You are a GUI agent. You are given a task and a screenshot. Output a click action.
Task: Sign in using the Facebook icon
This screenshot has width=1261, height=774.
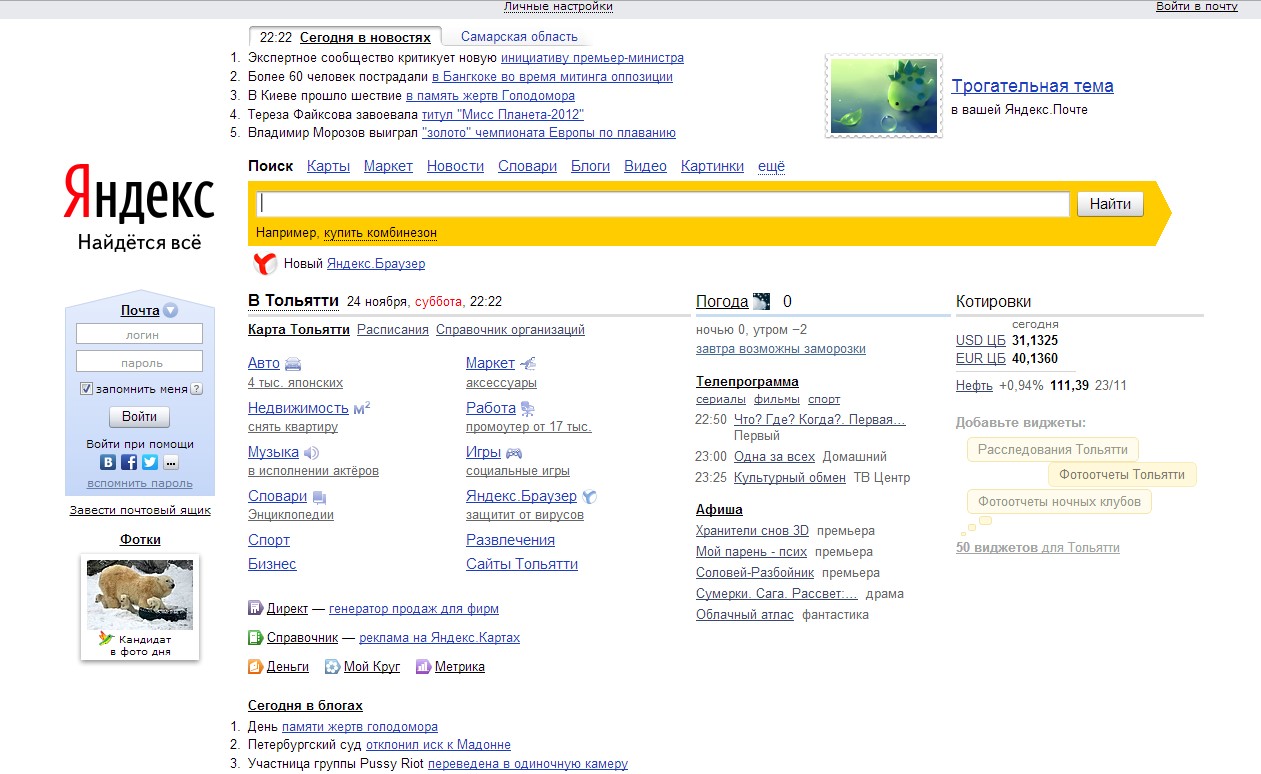click(129, 462)
